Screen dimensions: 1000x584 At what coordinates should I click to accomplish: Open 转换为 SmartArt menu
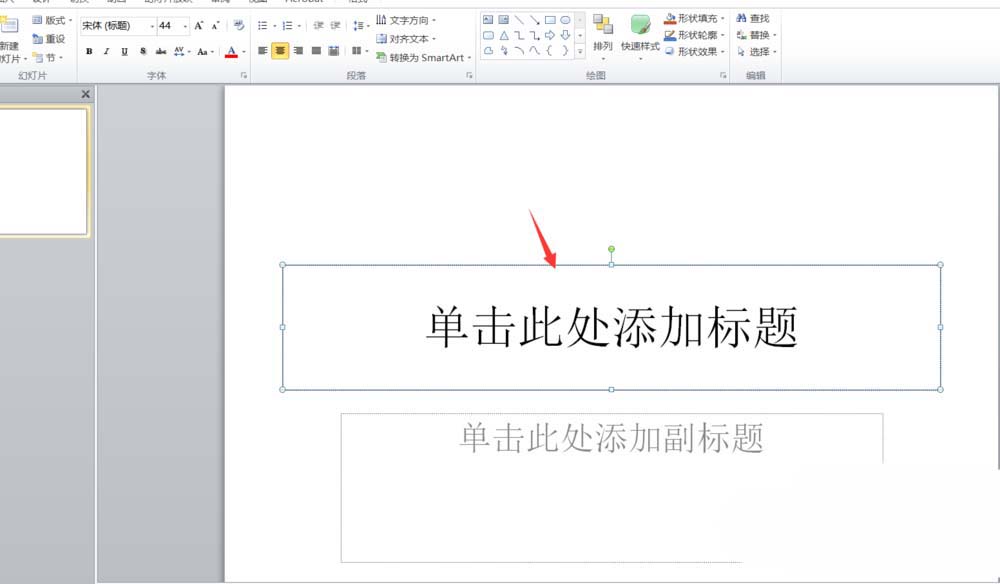423,57
